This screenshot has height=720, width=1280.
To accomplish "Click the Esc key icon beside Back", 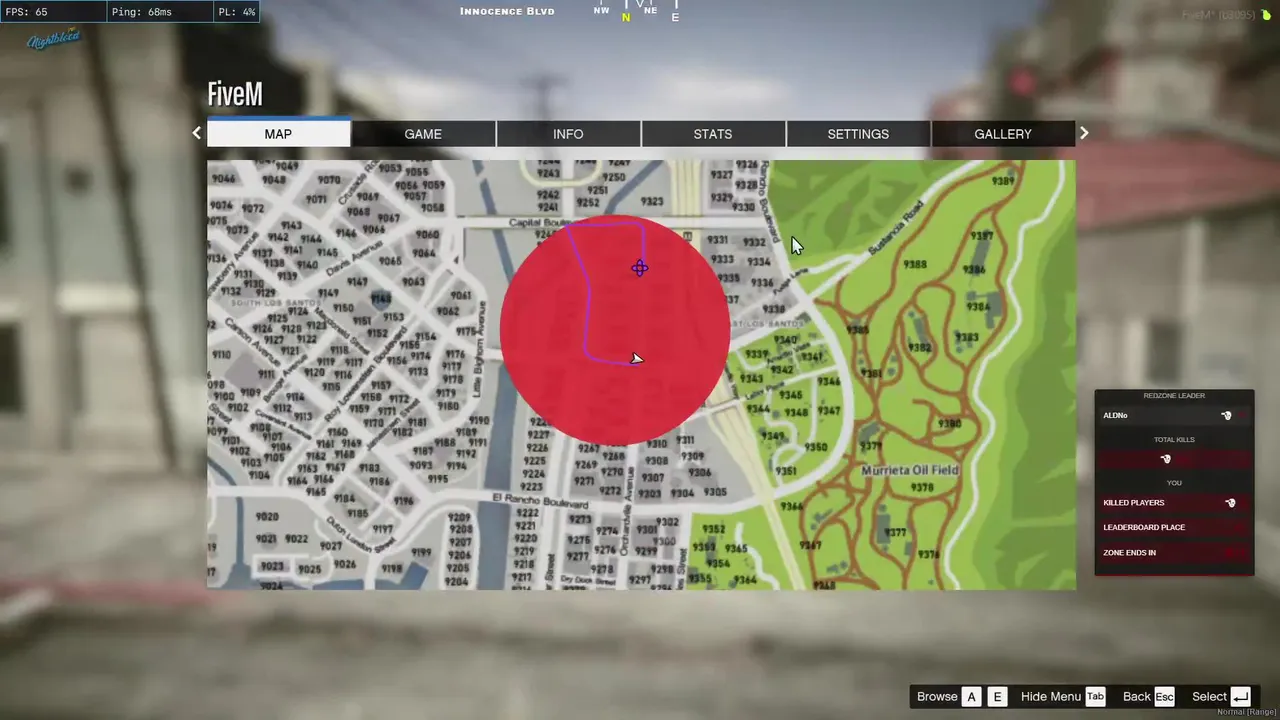I will (1164, 697).
